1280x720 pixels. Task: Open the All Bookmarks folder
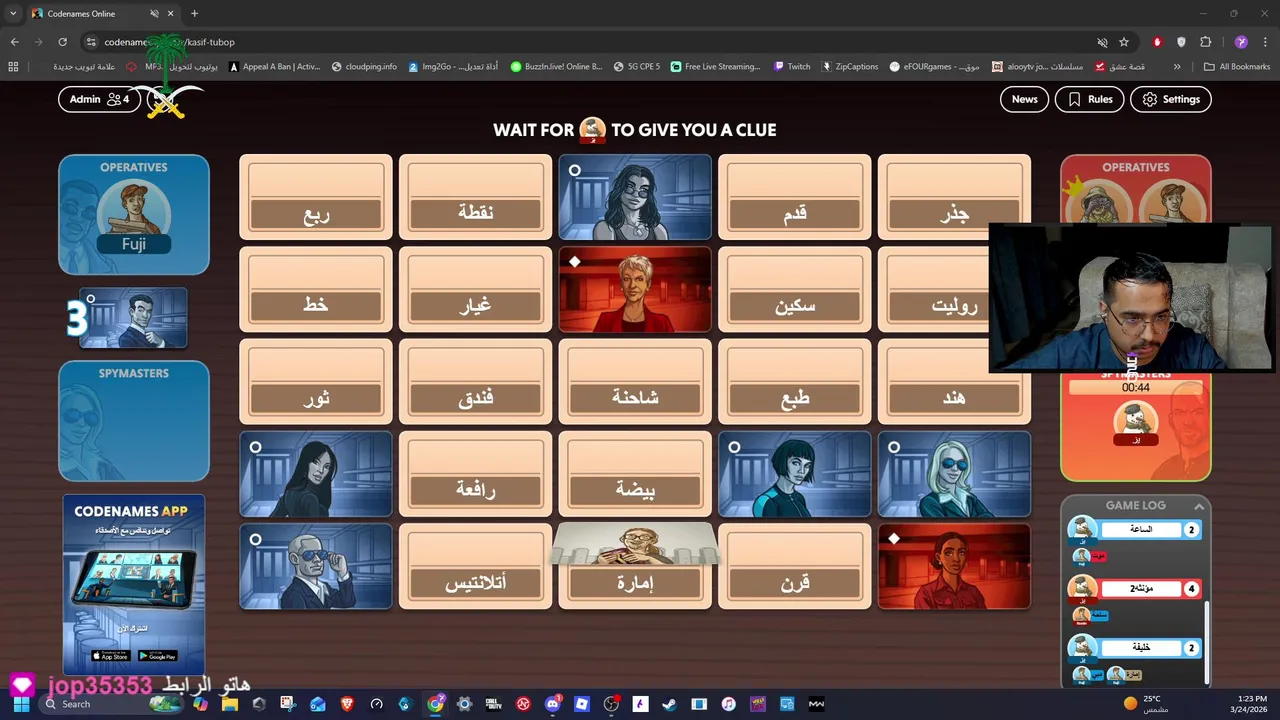1237,67
